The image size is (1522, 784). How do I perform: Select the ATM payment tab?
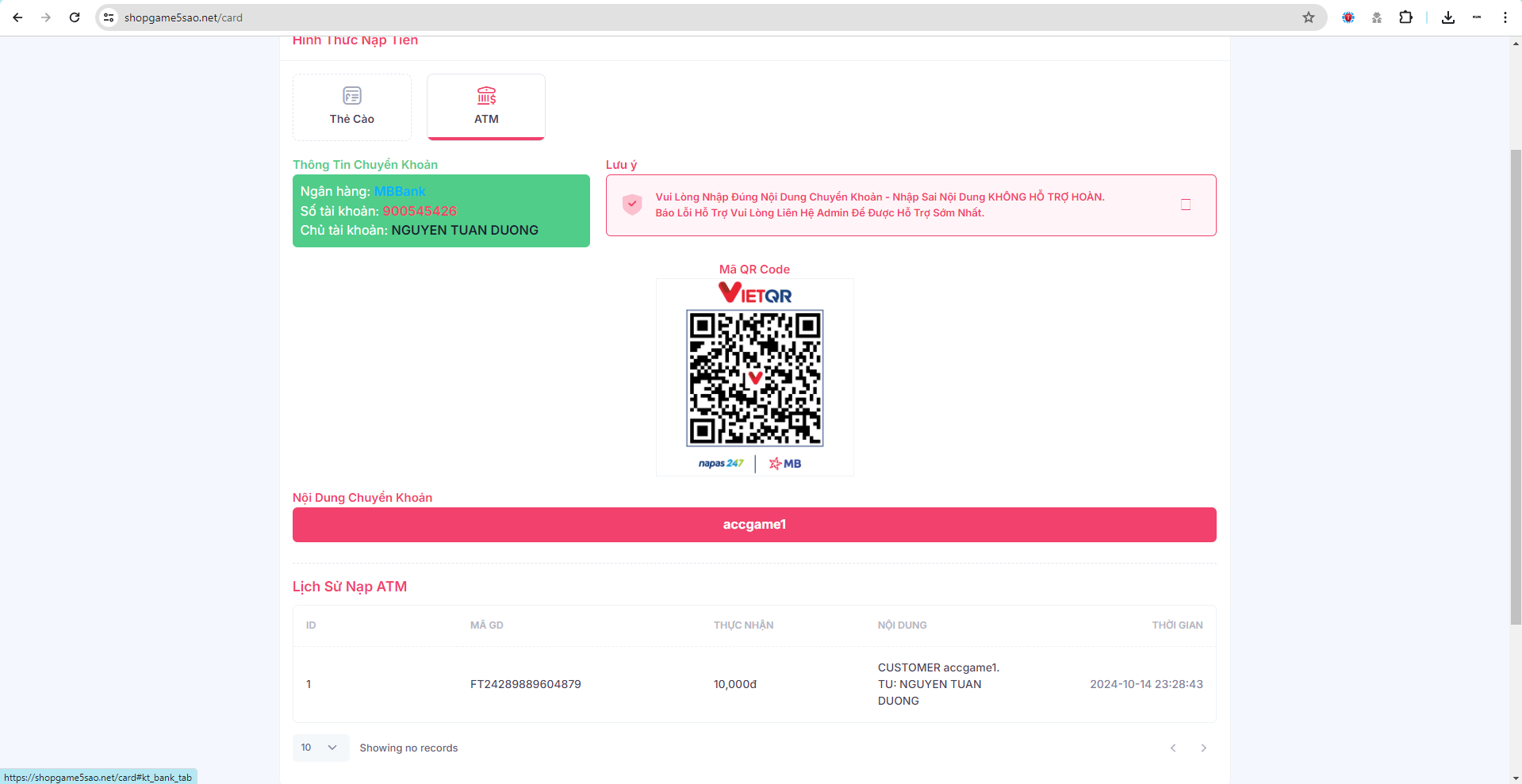pyautogui.click(x=485, y=107)
